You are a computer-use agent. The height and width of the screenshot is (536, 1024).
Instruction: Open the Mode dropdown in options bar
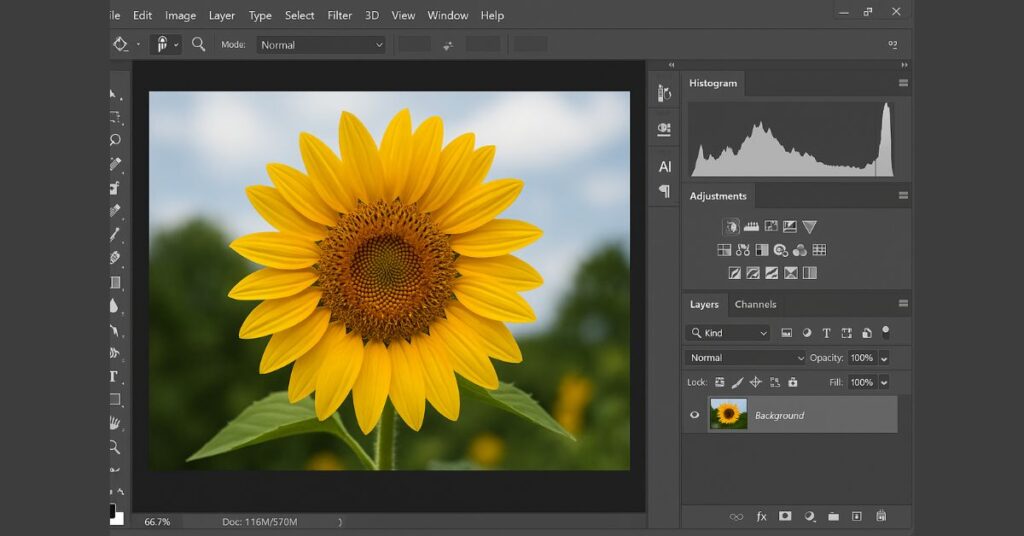(x=321, y=45)
